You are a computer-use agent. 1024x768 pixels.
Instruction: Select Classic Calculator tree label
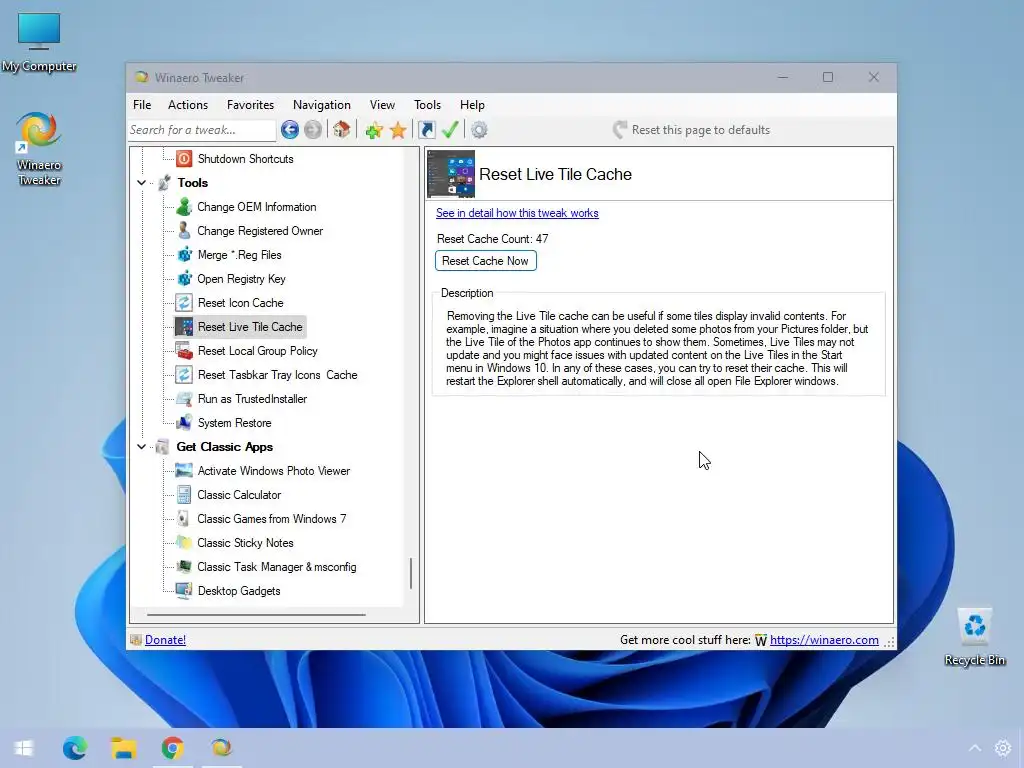[239, 495]
